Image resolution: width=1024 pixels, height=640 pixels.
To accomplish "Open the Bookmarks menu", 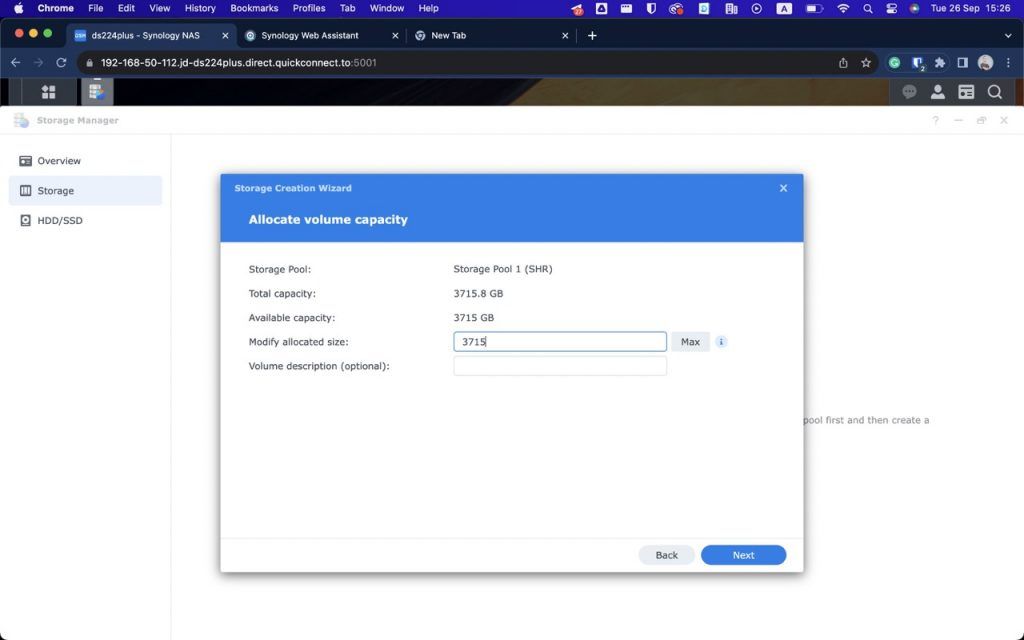I will pos(254,8).
